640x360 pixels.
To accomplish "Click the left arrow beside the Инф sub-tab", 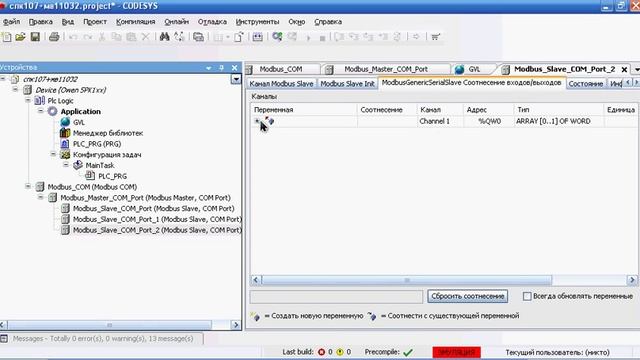I will 628,83.
